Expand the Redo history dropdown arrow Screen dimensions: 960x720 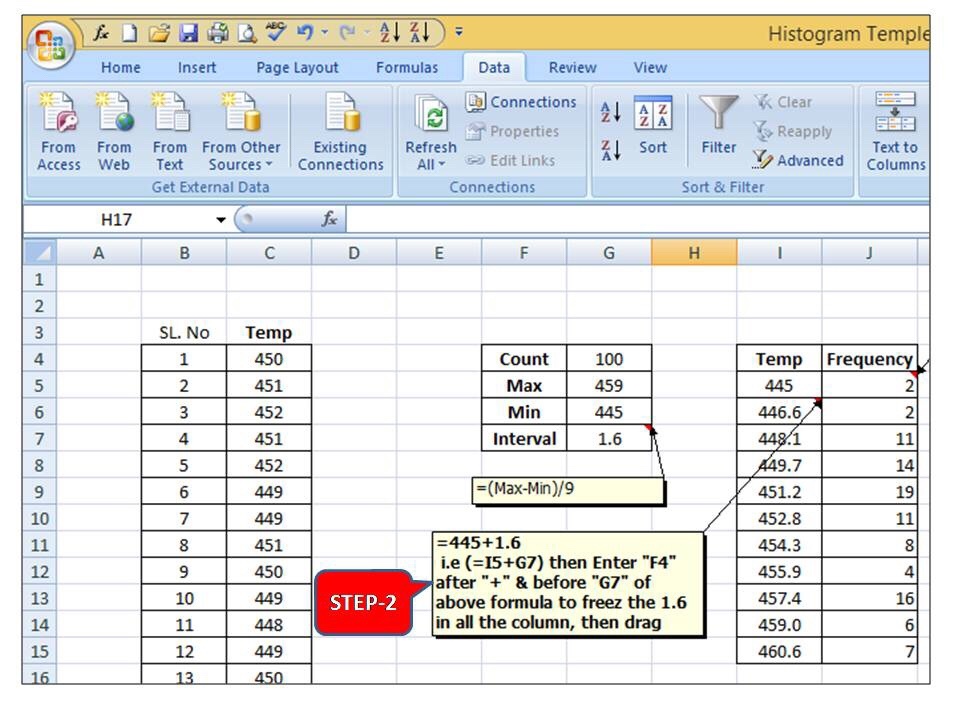click(367, 32)
